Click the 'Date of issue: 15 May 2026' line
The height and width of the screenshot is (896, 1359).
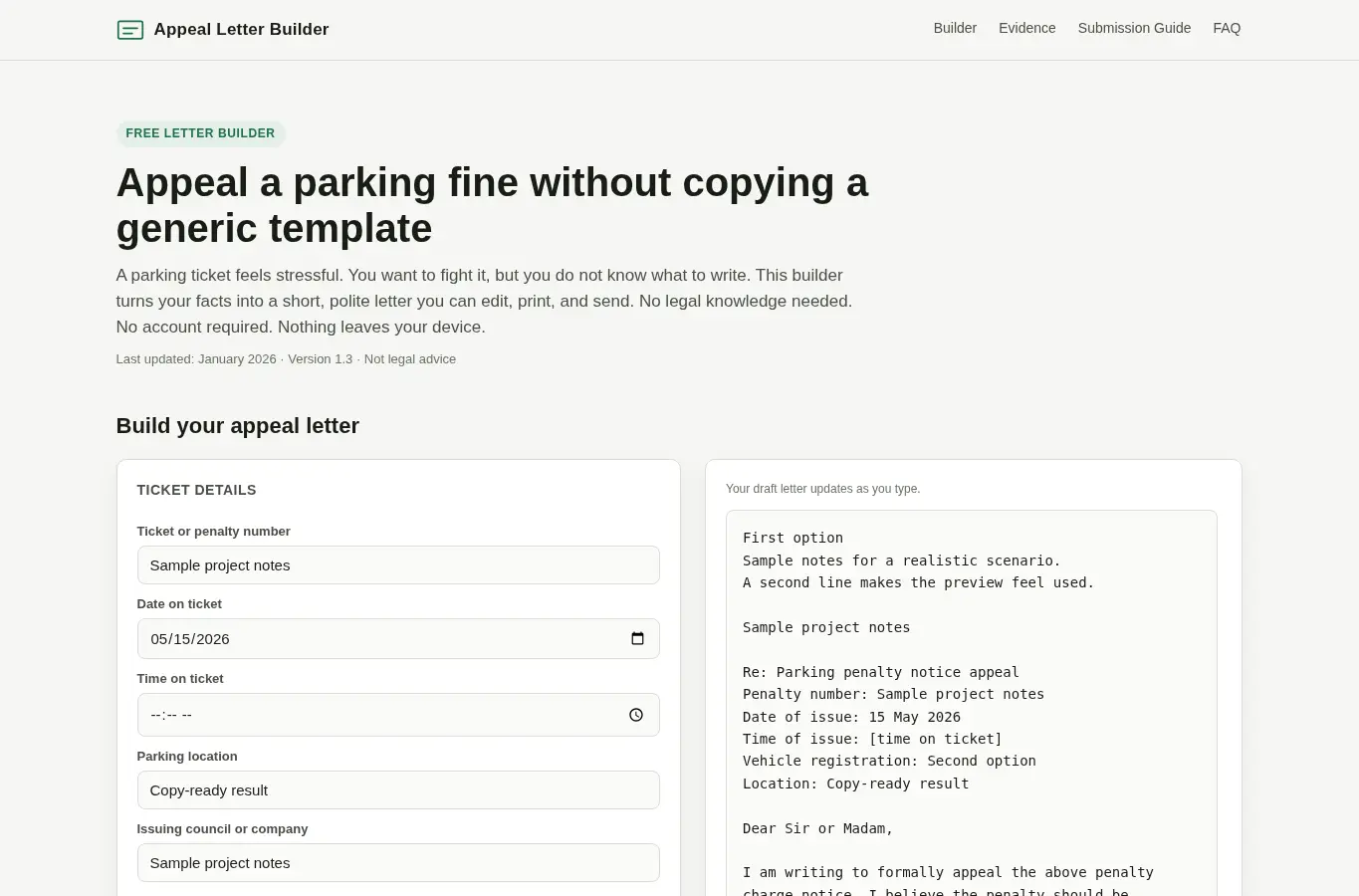pyautogui.click(x=851, y=717)
